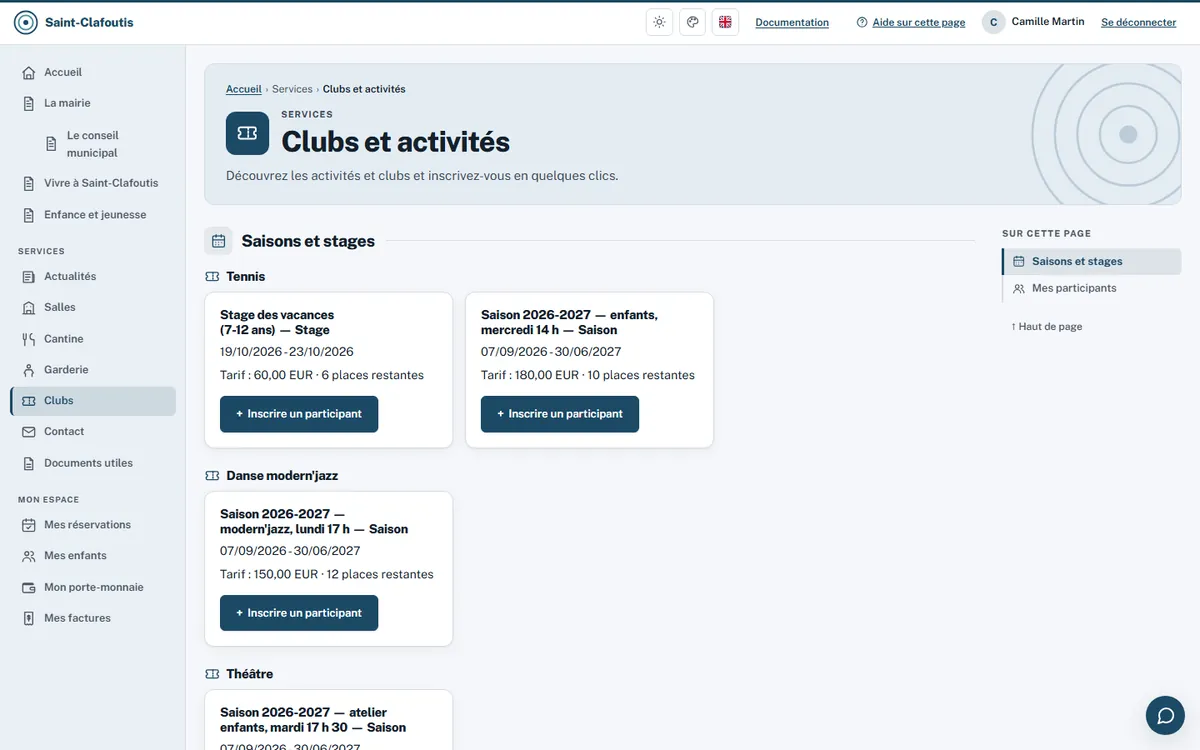Click Haut de page link

[1046, 327]
